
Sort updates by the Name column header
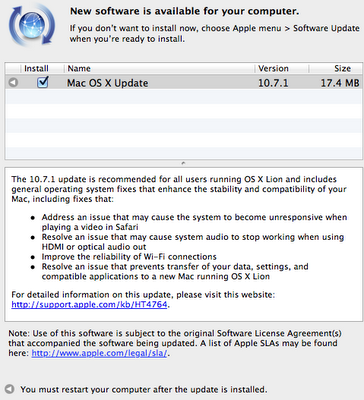pos(159,68)
